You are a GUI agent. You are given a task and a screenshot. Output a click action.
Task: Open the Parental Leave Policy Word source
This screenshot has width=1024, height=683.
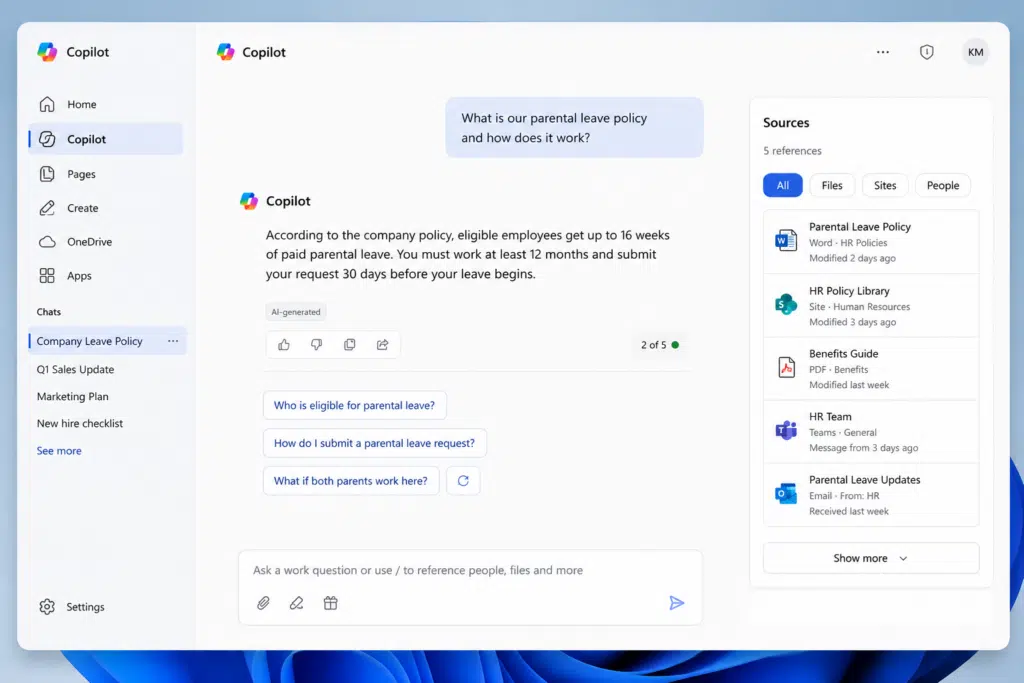(x=871, y=242)
